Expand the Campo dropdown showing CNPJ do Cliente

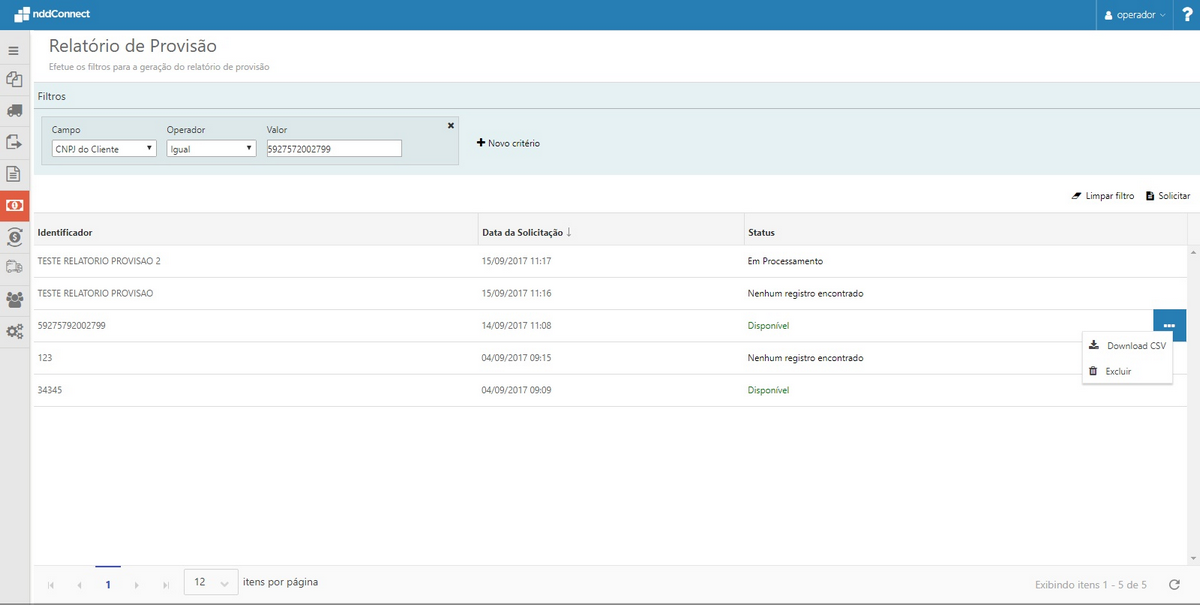tap(104, 148)
